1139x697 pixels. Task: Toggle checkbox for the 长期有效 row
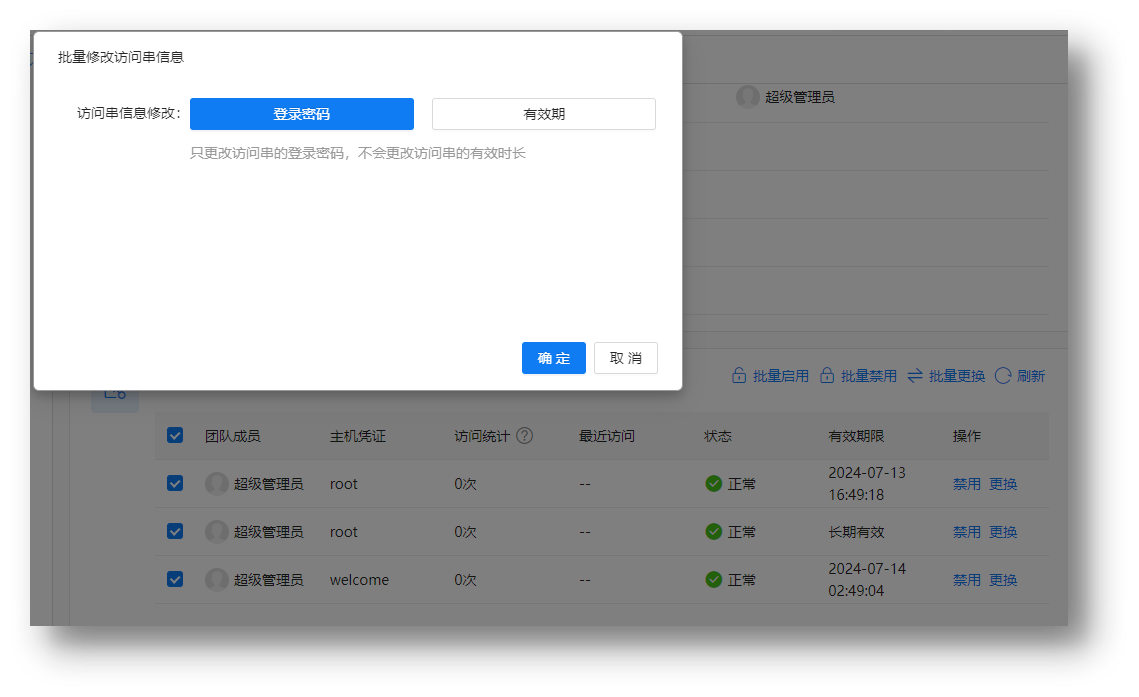point(175,532)
